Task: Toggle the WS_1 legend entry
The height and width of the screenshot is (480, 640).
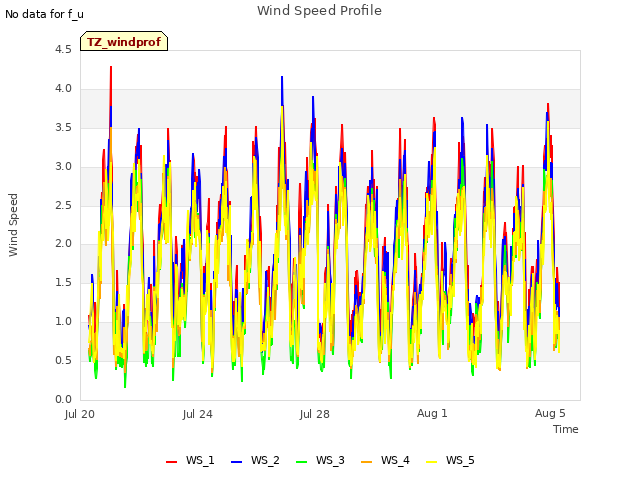Action: coord(190,460)
